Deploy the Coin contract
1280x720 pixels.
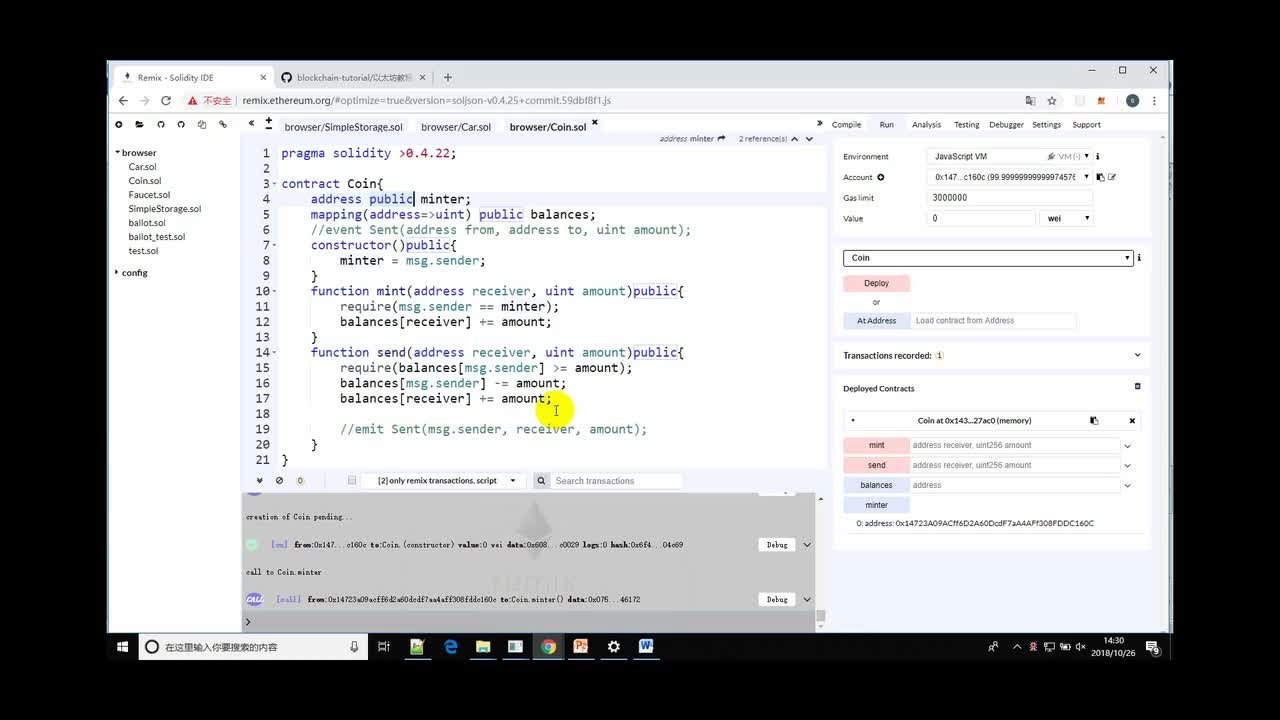tap(876, 283)
